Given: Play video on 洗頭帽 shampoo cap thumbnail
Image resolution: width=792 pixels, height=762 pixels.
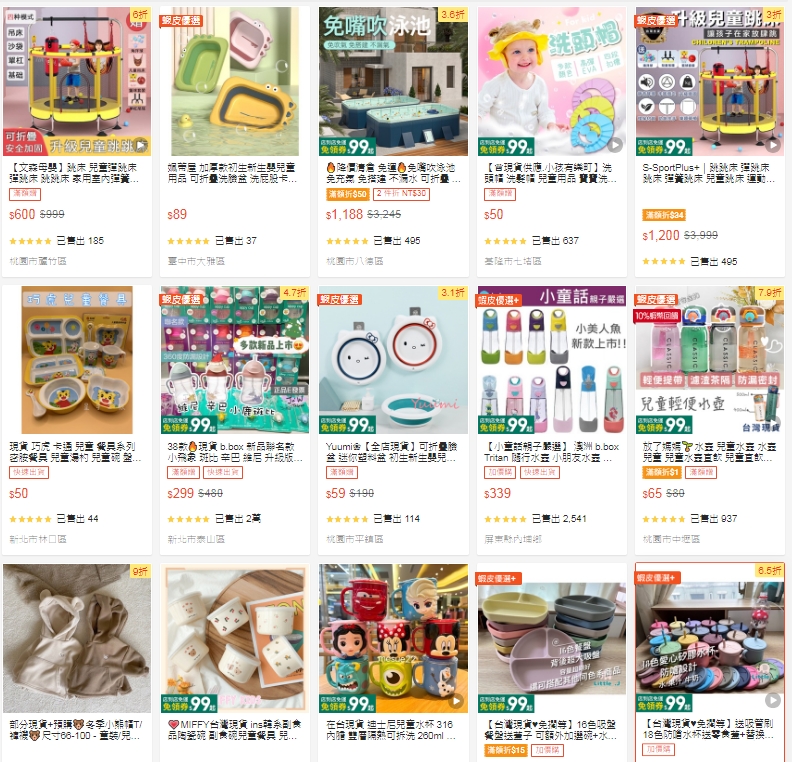Looking at the screenshot, I should pyautogui.click(x=614, y=145).
